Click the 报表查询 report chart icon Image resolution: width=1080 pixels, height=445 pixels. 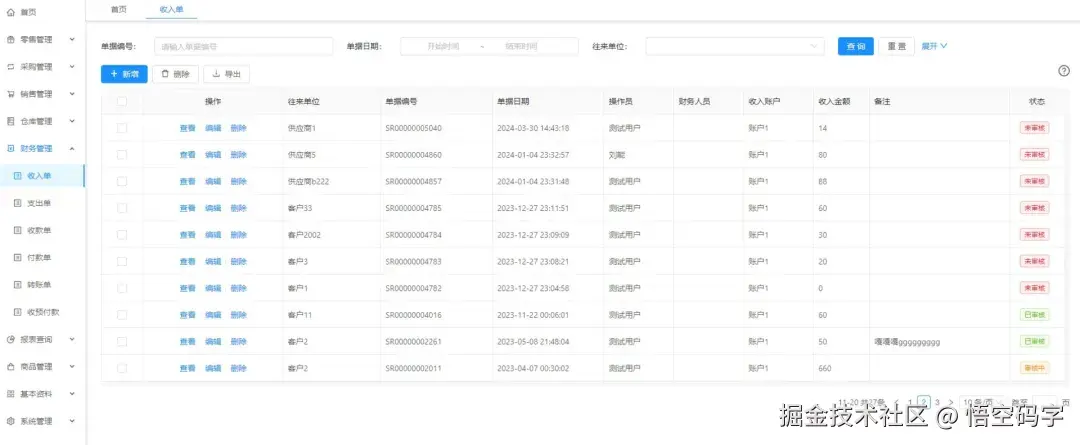(10, 340)
